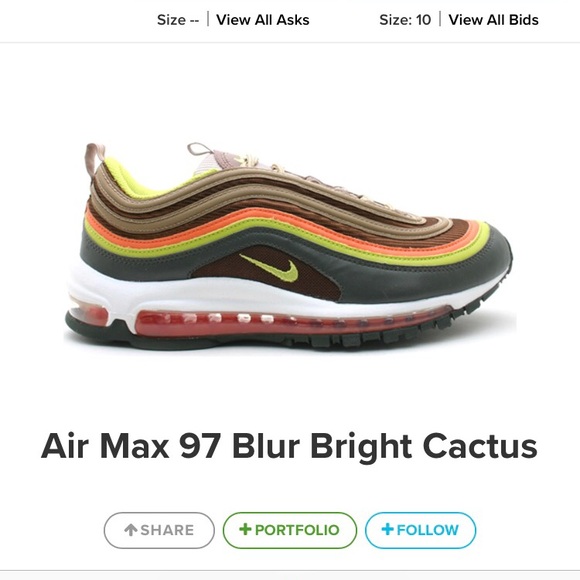Open the View All Asks link
The height and width of the screenshot is (580, 580).
[x=263, y=20]
